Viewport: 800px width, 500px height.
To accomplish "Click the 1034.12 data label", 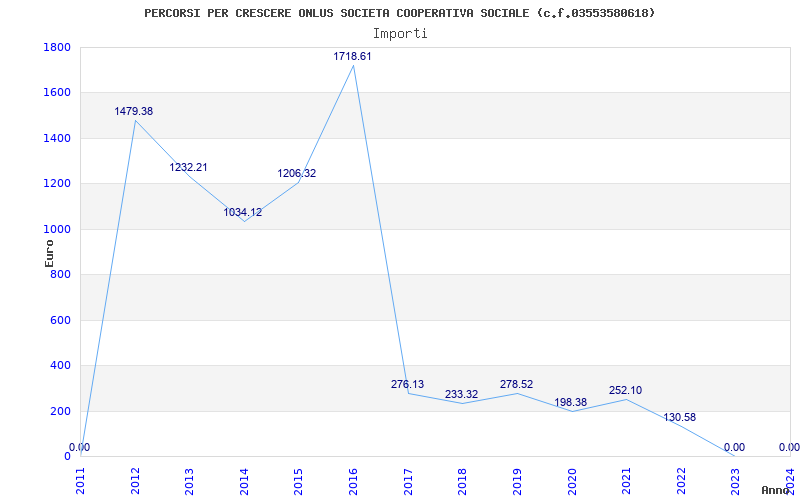I will click(x=243, y=212).
